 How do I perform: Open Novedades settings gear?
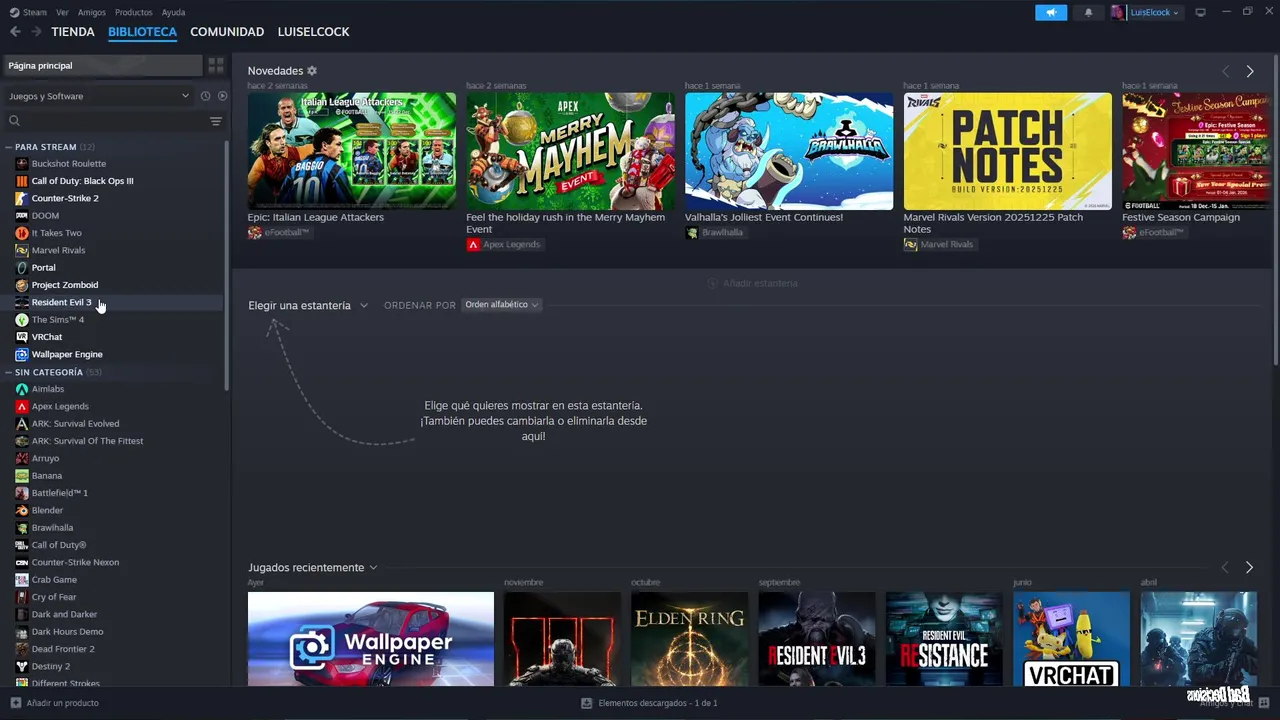click(x=312, y=71)
